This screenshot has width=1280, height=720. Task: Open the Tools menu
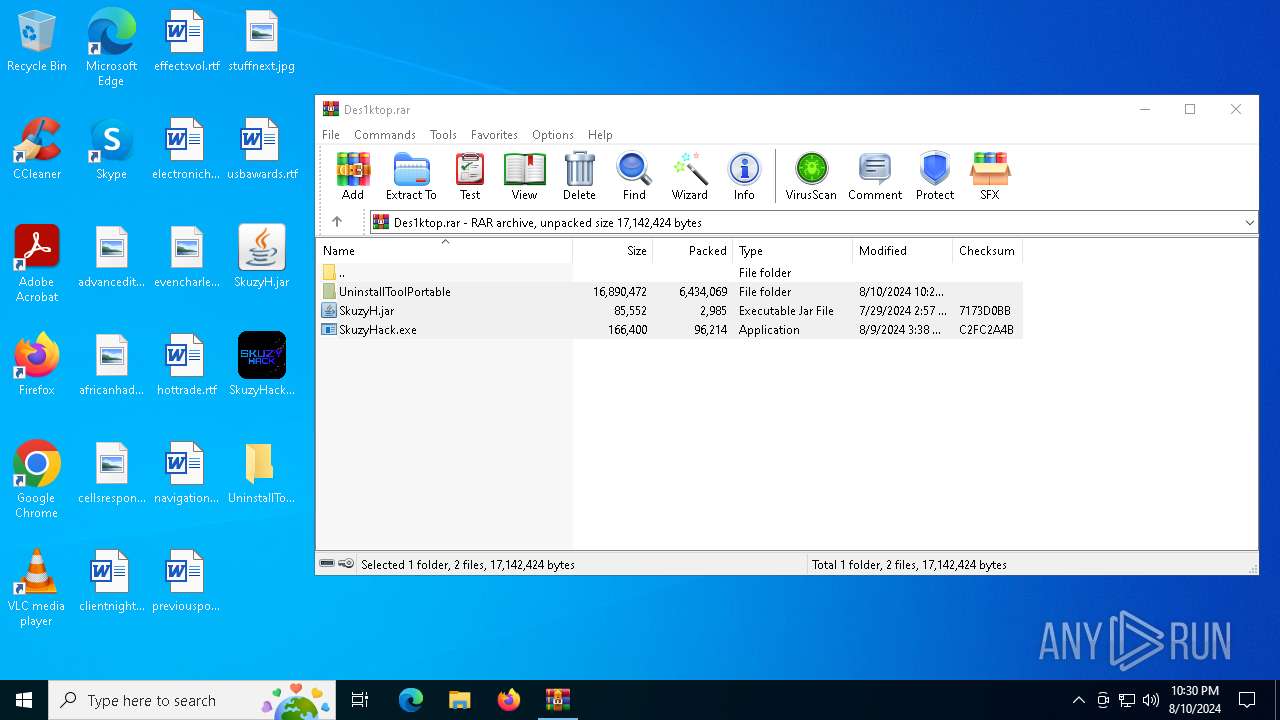(443, 135)
